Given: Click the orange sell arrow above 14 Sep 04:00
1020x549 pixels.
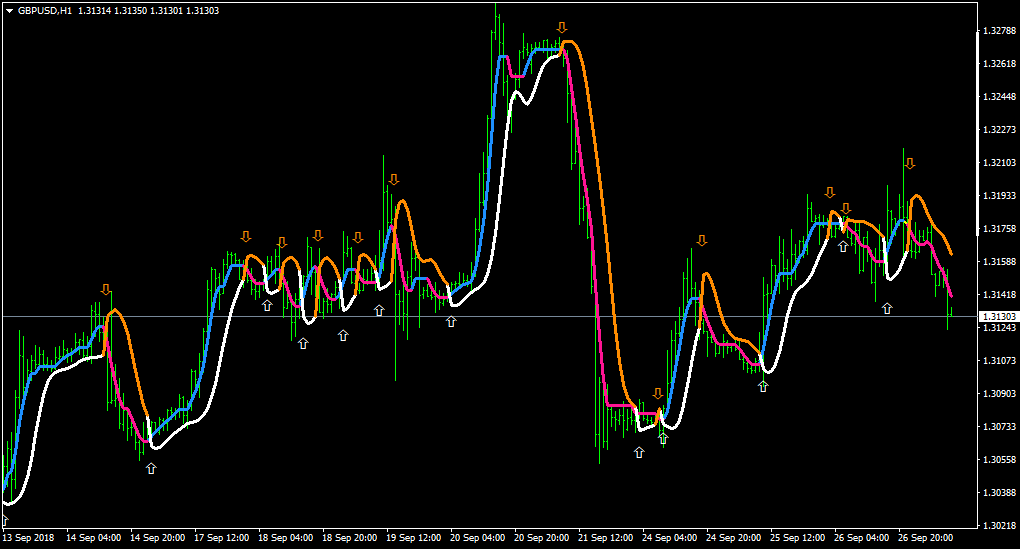Looking at the screenshot, I should point(106,289).
